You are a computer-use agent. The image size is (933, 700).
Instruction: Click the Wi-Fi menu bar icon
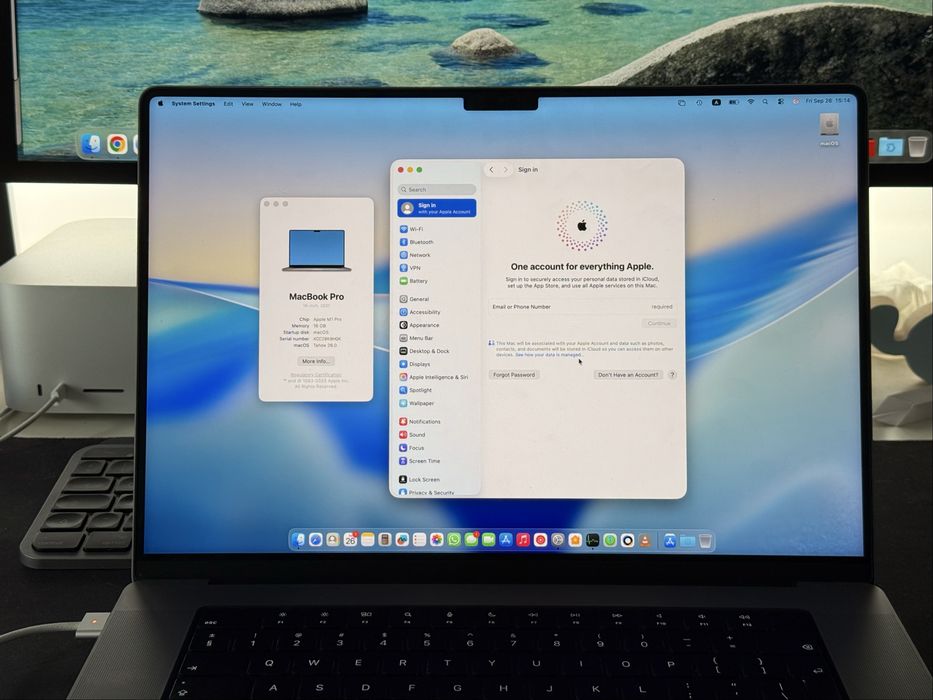[751, 102]
